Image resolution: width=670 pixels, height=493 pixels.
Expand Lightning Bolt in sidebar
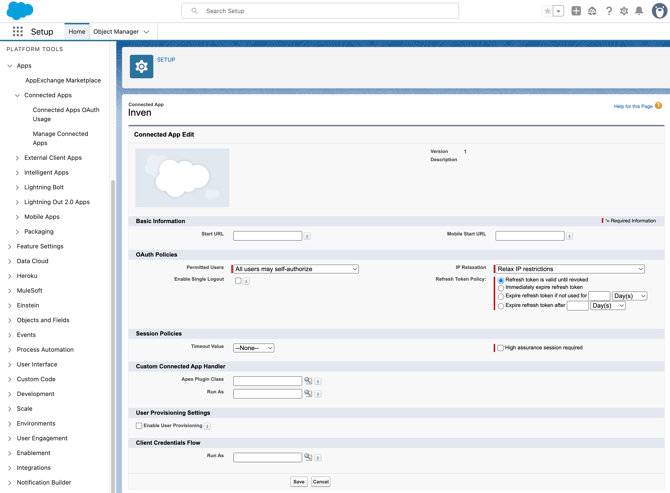point(18,188)
